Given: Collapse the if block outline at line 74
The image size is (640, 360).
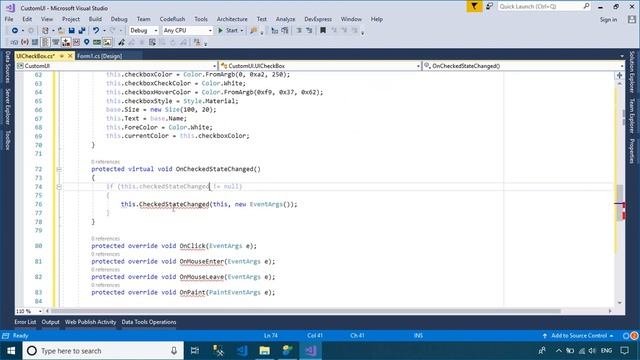Looking at the screenshot, I should tap(59, 187).
